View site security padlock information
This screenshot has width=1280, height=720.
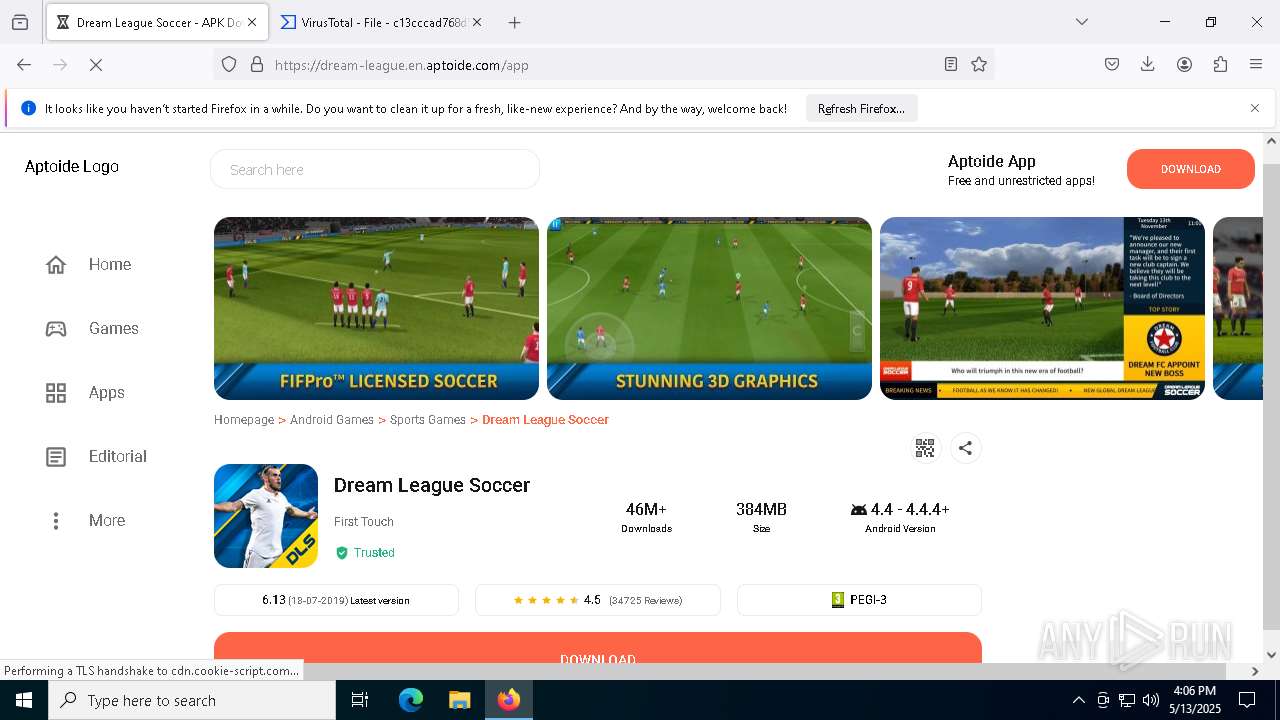[x=257, y=64]
